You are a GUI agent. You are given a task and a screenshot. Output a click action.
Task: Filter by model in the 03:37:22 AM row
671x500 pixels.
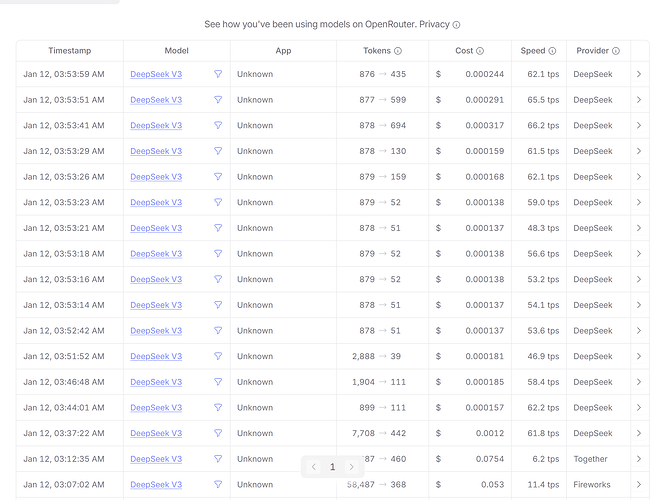click(x=218, y=433)
